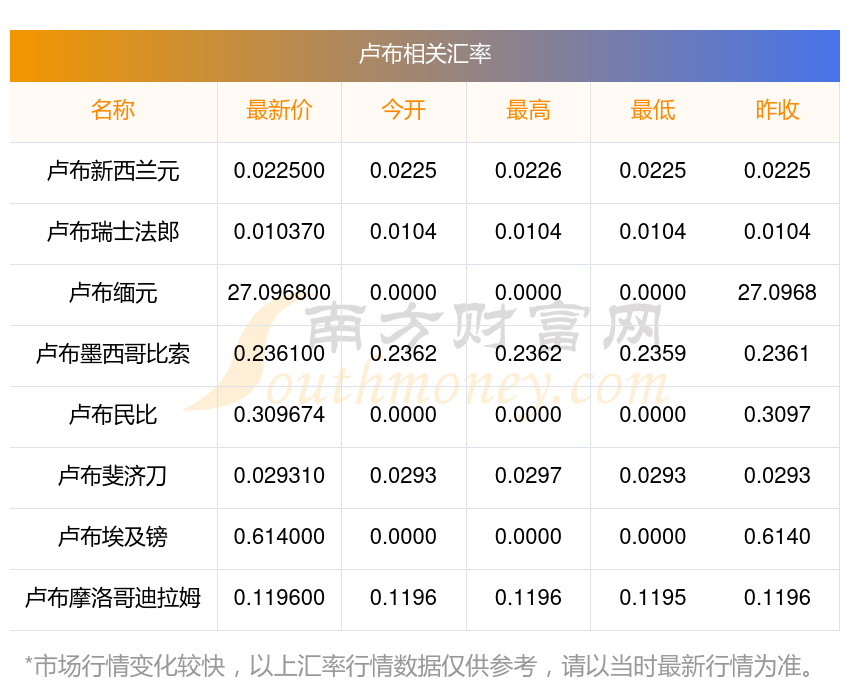Click the market disclaimer footnote text

(420, 666)
